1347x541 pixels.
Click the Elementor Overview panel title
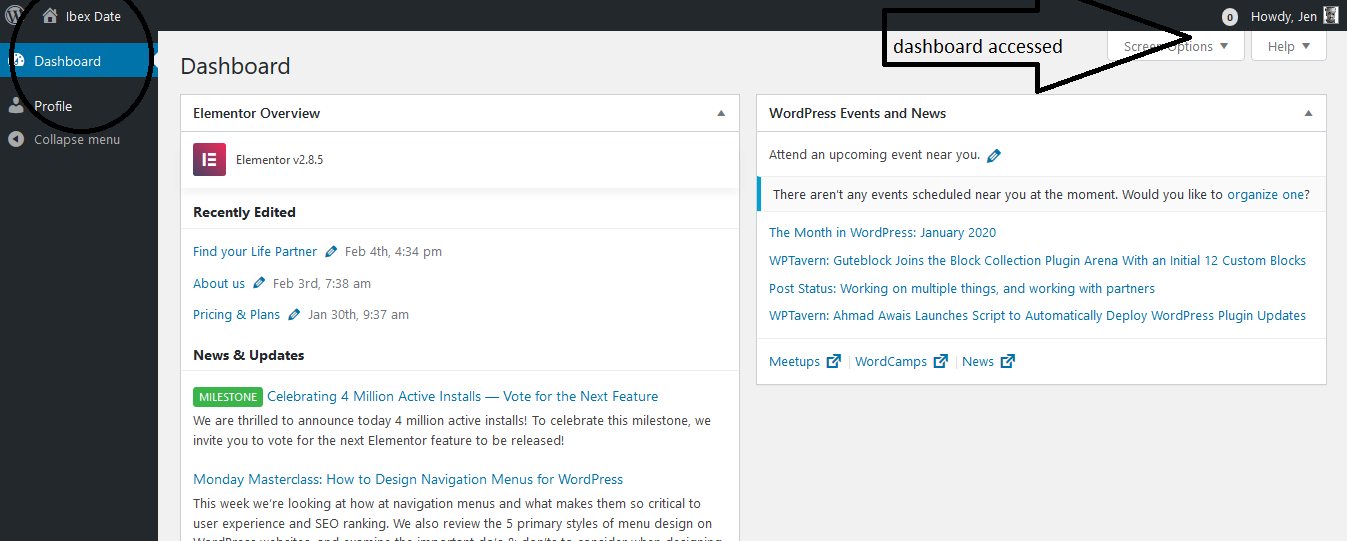(256, 113)
